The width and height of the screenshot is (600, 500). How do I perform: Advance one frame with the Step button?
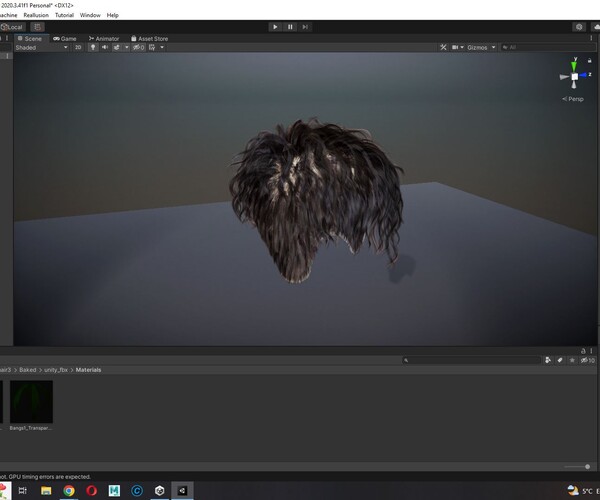[x=305, y=27]
